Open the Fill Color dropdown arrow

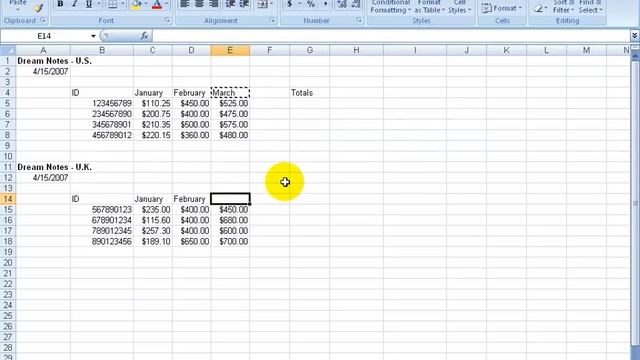point(146,4)
